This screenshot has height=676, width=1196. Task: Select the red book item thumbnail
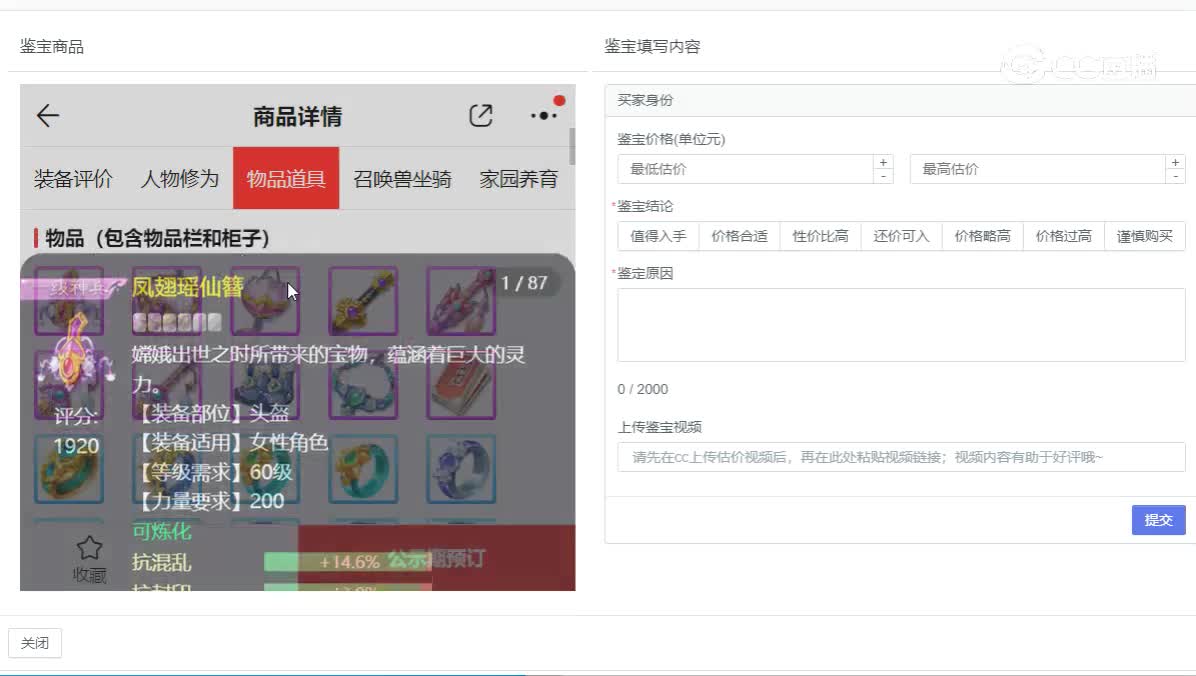click(461, 385)
